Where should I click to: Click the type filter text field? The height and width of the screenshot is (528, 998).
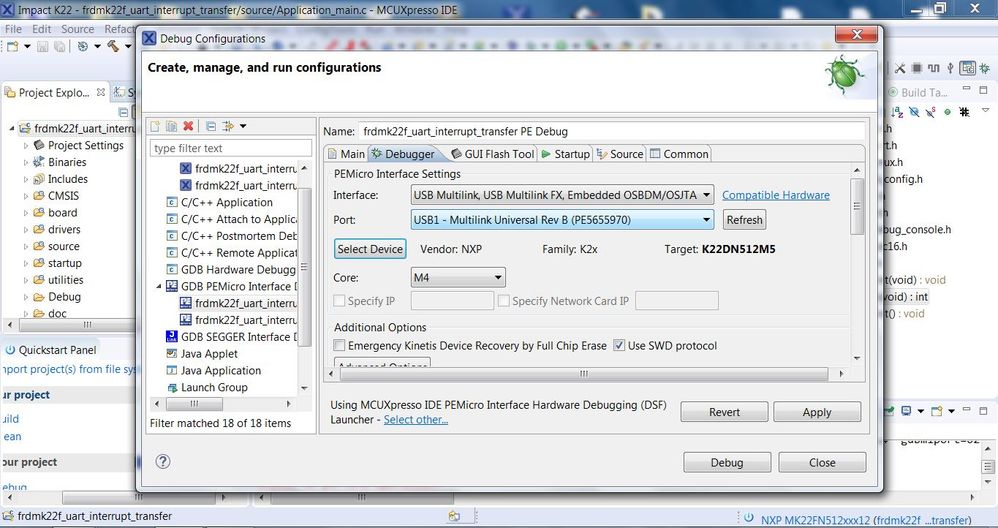point(231,148)
